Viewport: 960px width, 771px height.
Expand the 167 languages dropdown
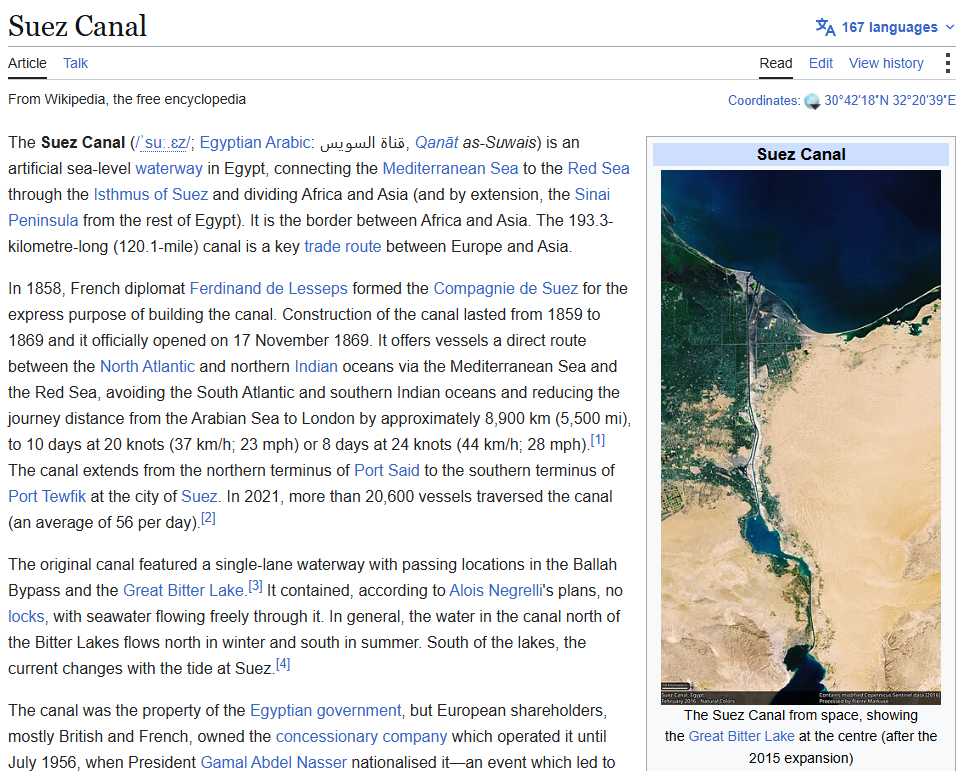point(885,27)
